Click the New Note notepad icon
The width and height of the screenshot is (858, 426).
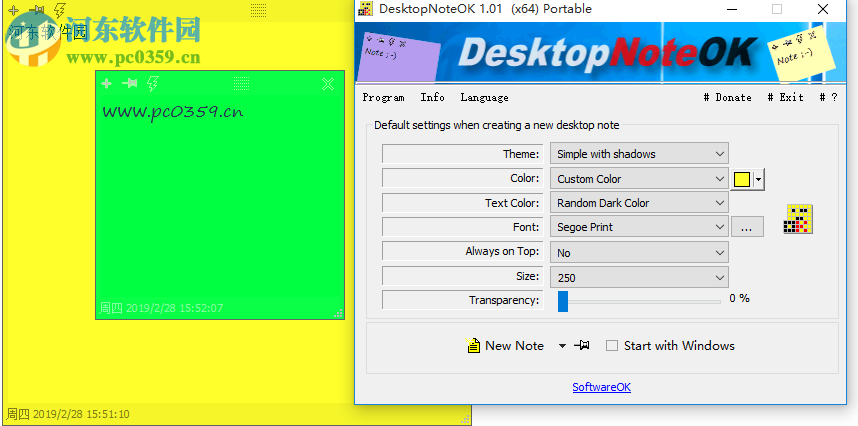click(473, 345)
